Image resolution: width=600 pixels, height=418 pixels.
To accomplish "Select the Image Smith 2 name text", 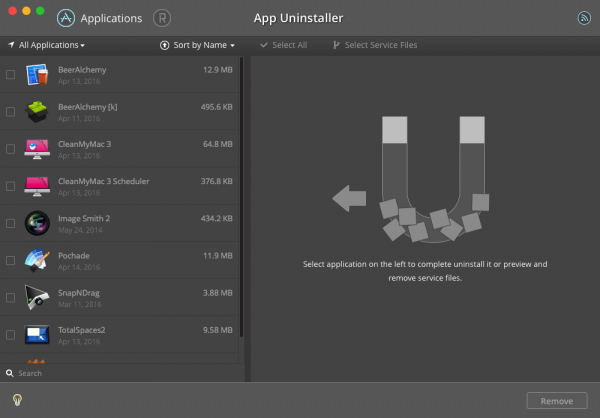I will 84,218.
